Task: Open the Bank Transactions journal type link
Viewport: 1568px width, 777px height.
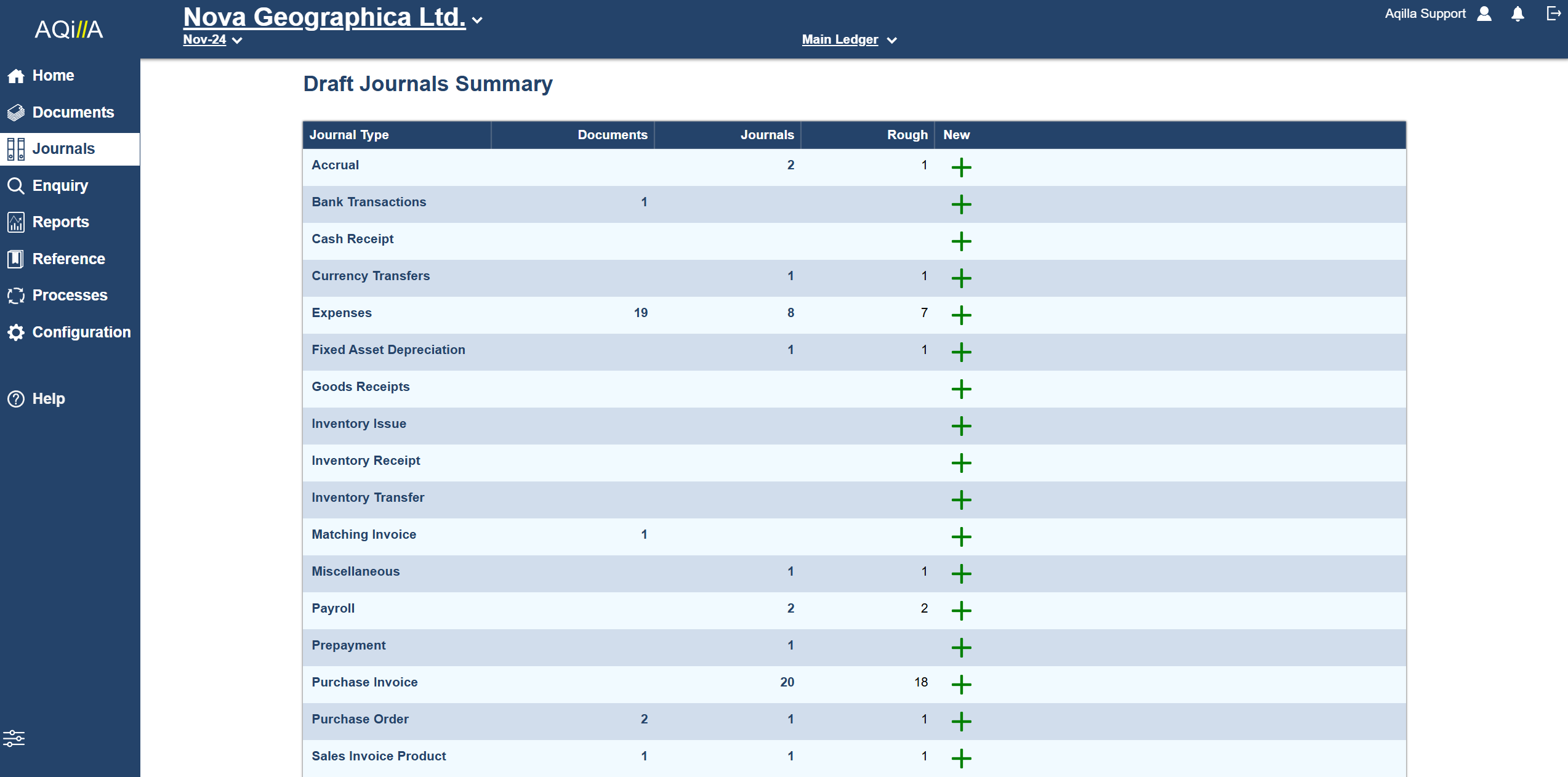Action: coord(369,202)
